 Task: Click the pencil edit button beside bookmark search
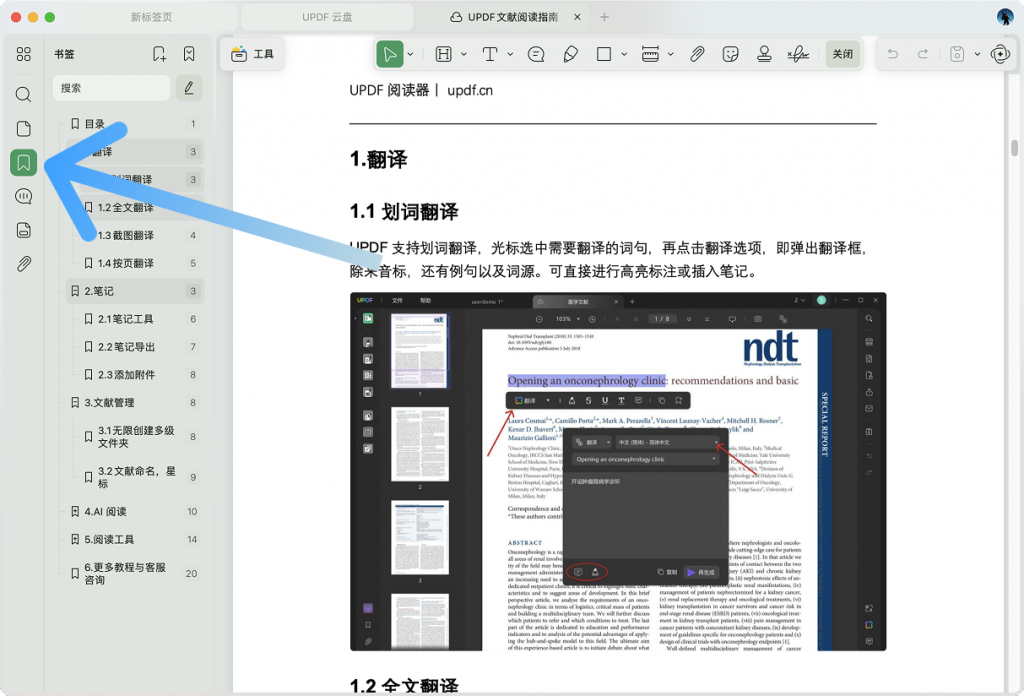(x=189, y=88)
